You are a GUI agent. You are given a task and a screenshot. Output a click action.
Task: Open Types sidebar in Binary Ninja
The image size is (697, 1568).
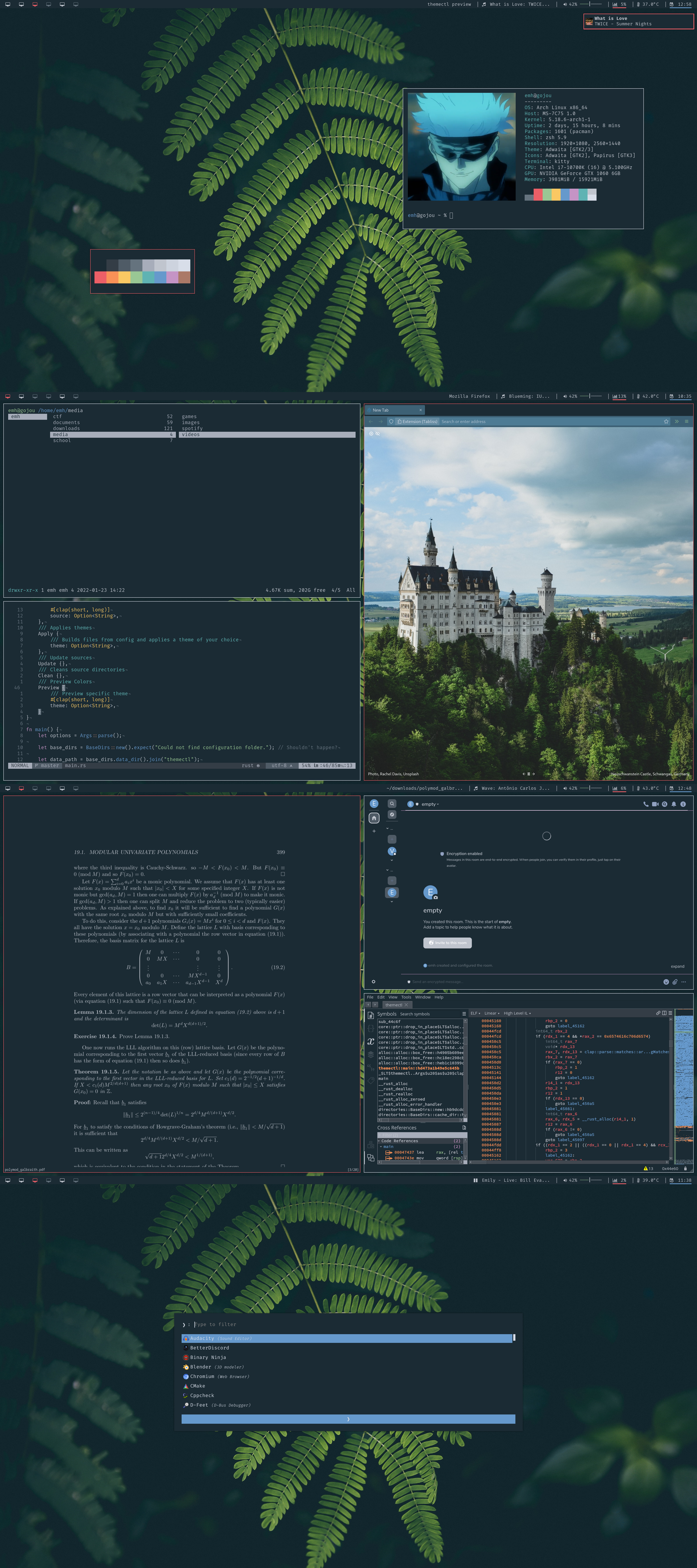371,1028
